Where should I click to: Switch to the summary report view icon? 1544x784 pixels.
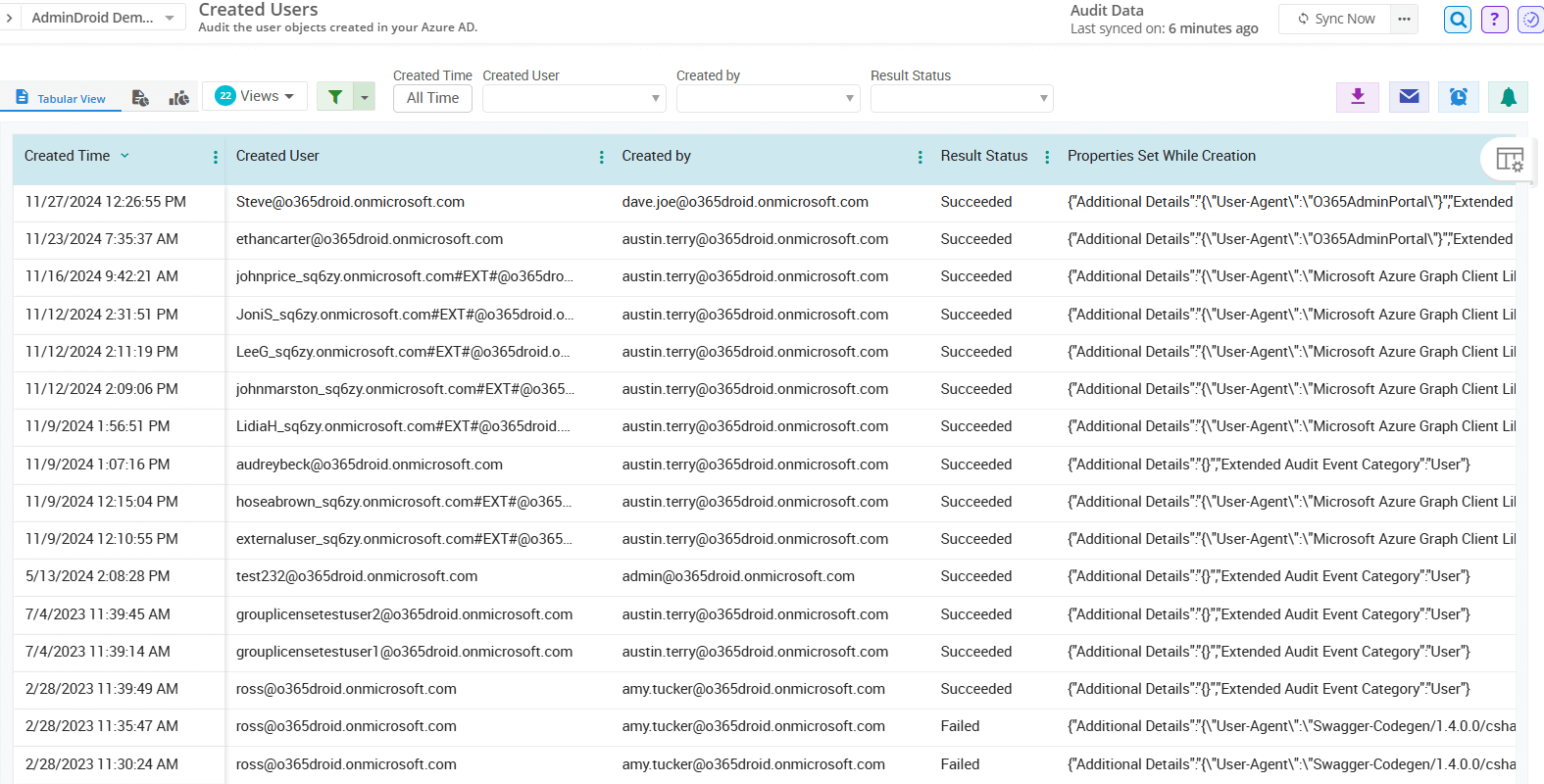click(140, 98)
